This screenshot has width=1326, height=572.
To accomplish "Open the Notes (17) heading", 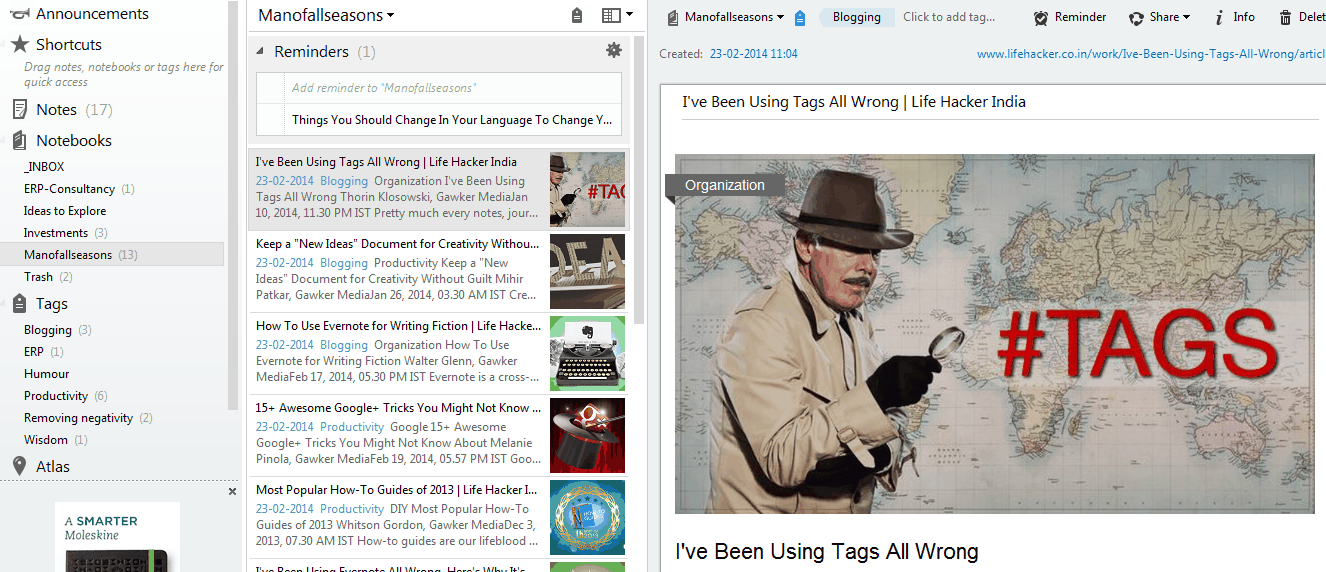I will pyautogui.click(x=74, y=110).
